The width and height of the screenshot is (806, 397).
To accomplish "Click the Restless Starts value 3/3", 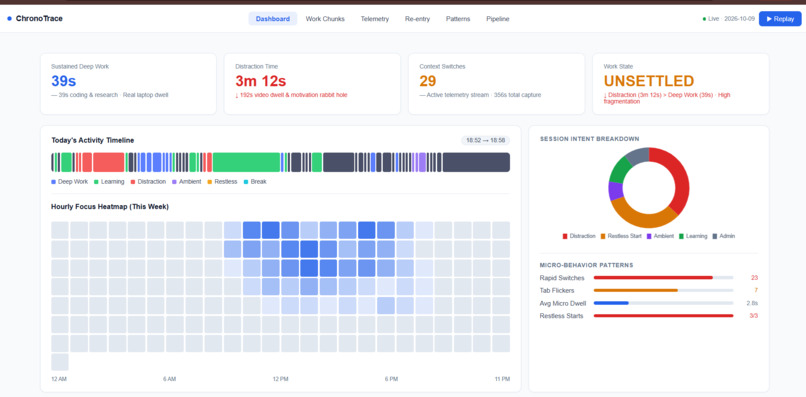I will coord(754,316).
